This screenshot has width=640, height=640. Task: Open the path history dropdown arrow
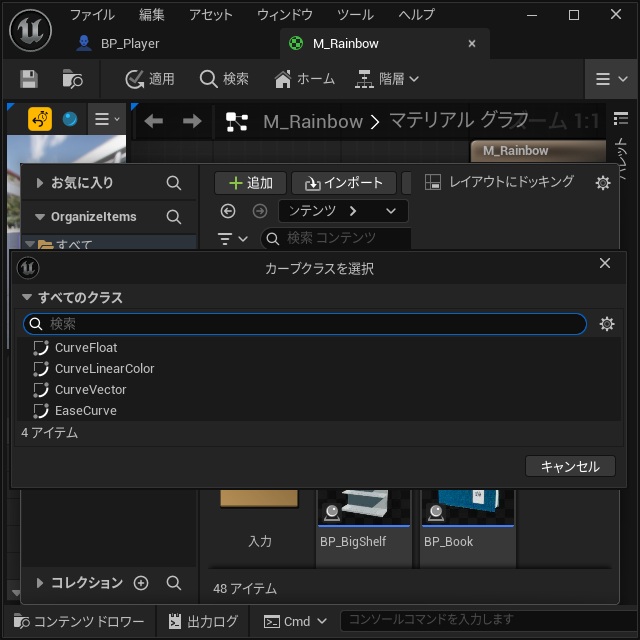391,211
